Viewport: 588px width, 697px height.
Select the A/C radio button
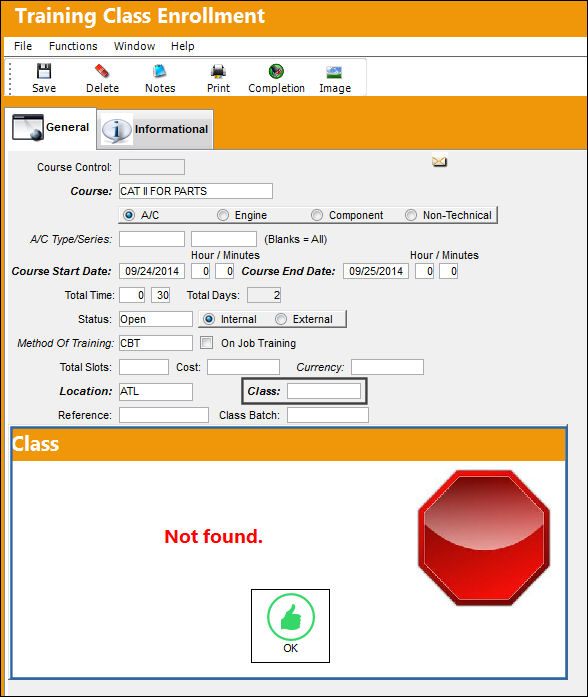pyautogui.click(x=129, y=215)
